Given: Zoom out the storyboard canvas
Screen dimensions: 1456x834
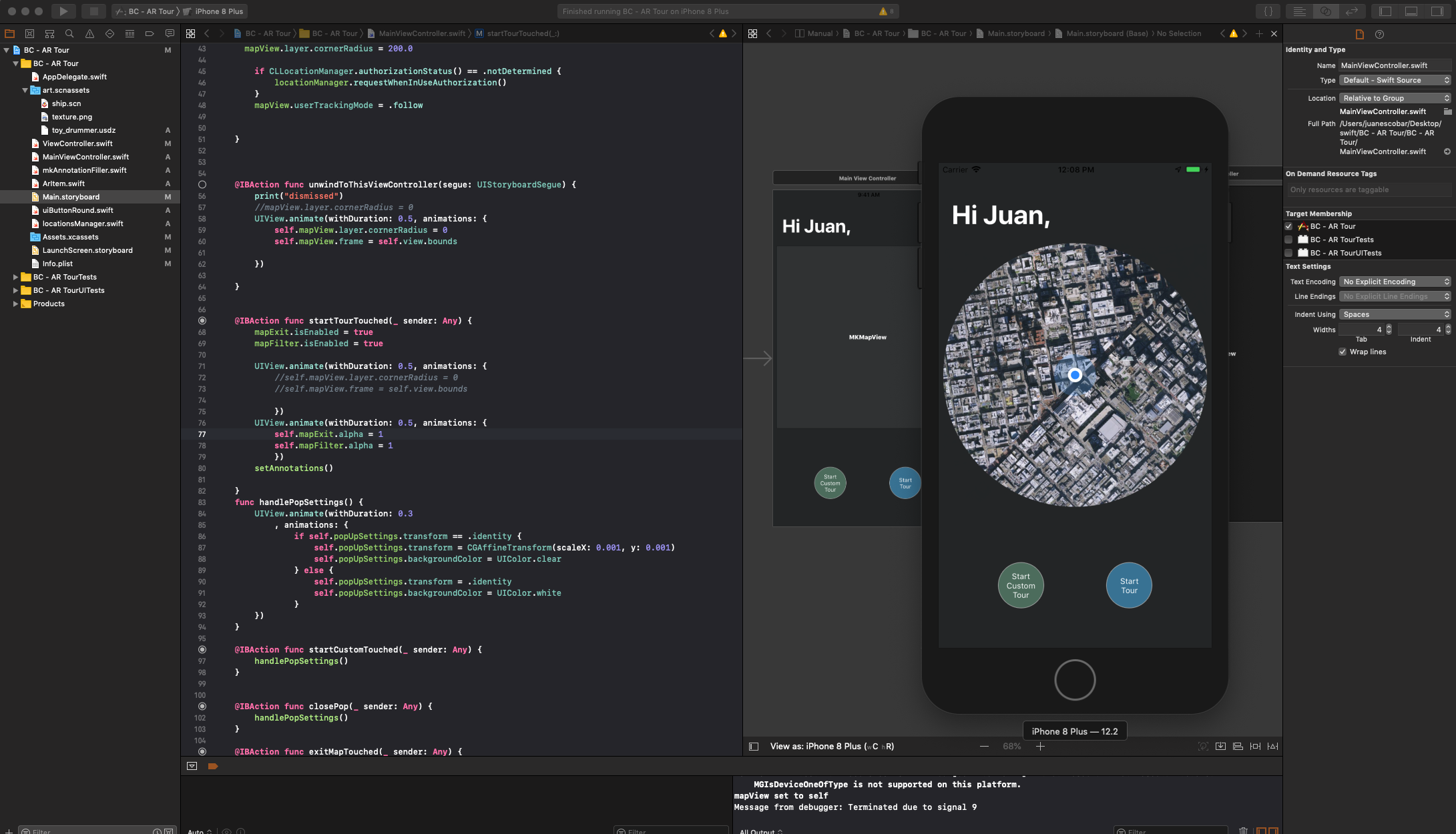Looking at the screenshot, I should [984, 747].
